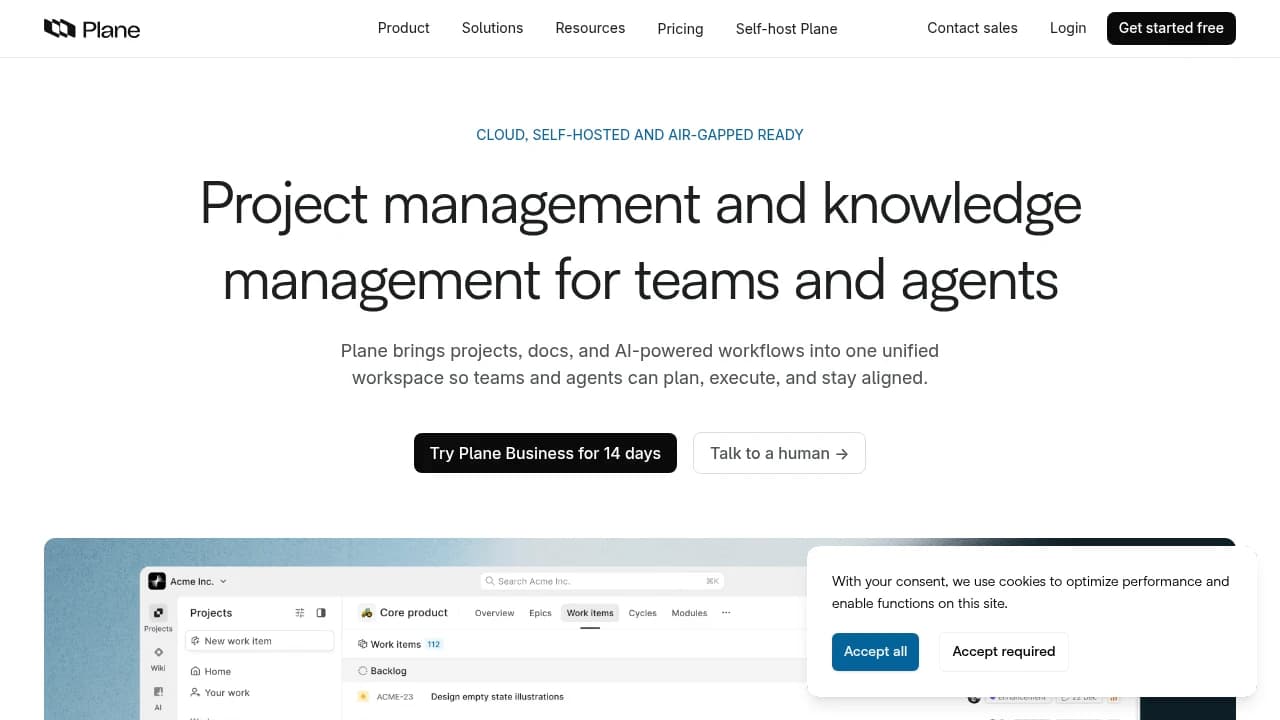Choose Accept required cookies
This screenshot has width=1280, height=720.
[1004, 652]
